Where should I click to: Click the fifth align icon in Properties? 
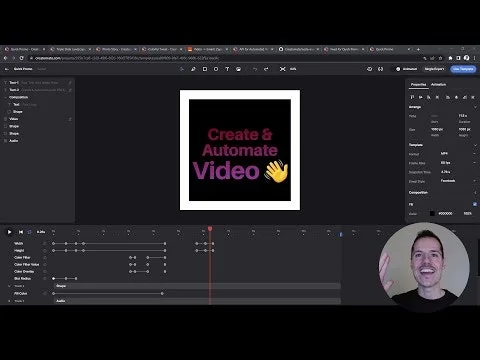pos(448,97)
